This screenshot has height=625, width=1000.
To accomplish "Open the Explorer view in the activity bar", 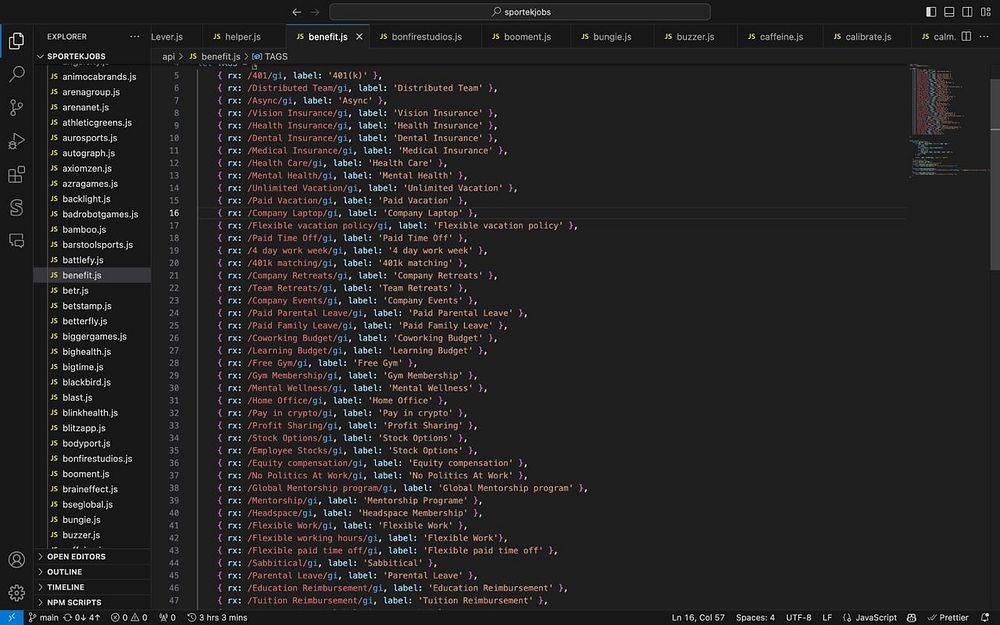I will [x=17, y=41].
